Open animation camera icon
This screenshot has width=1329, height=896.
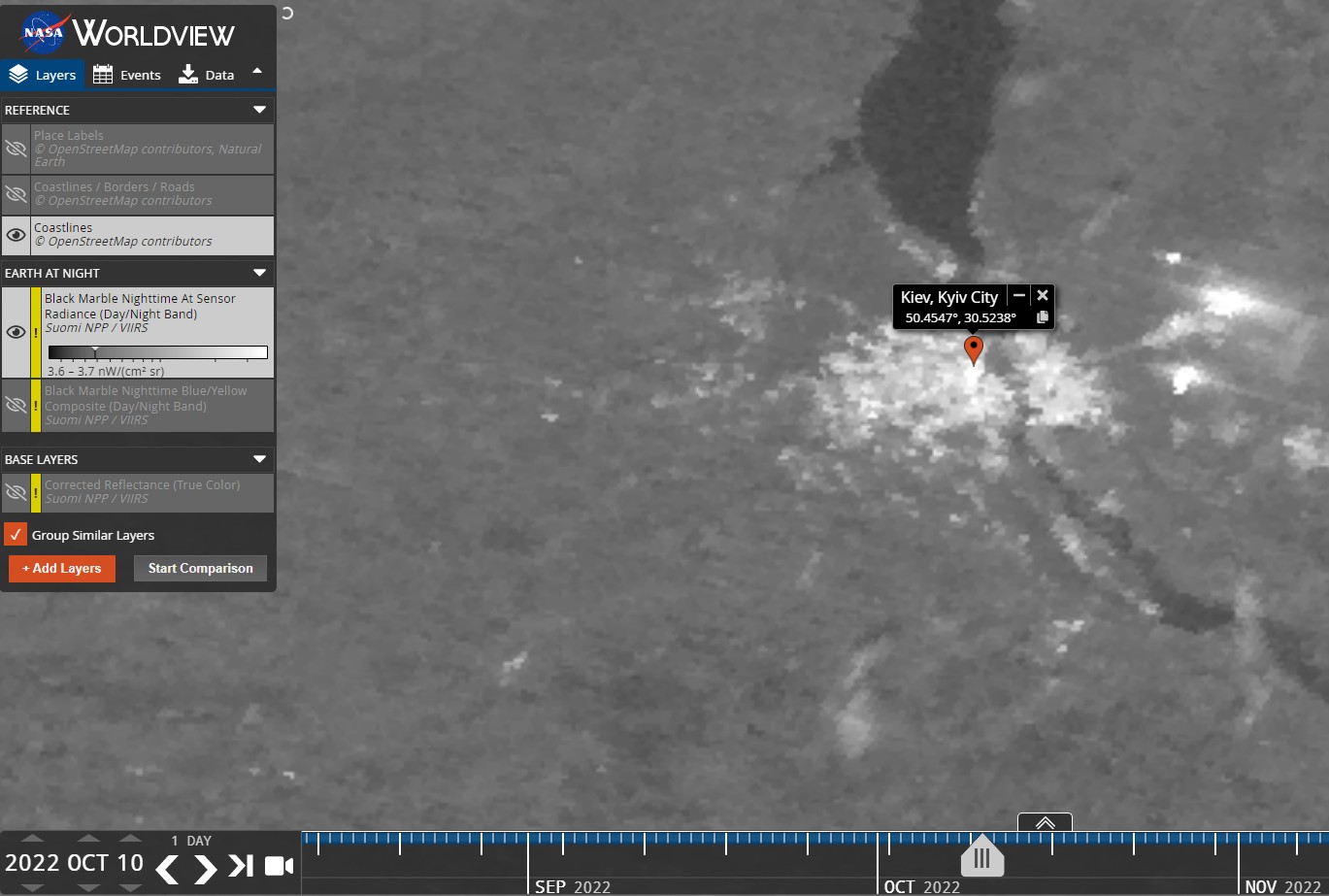pyautogui.click(x=280, y=866)
